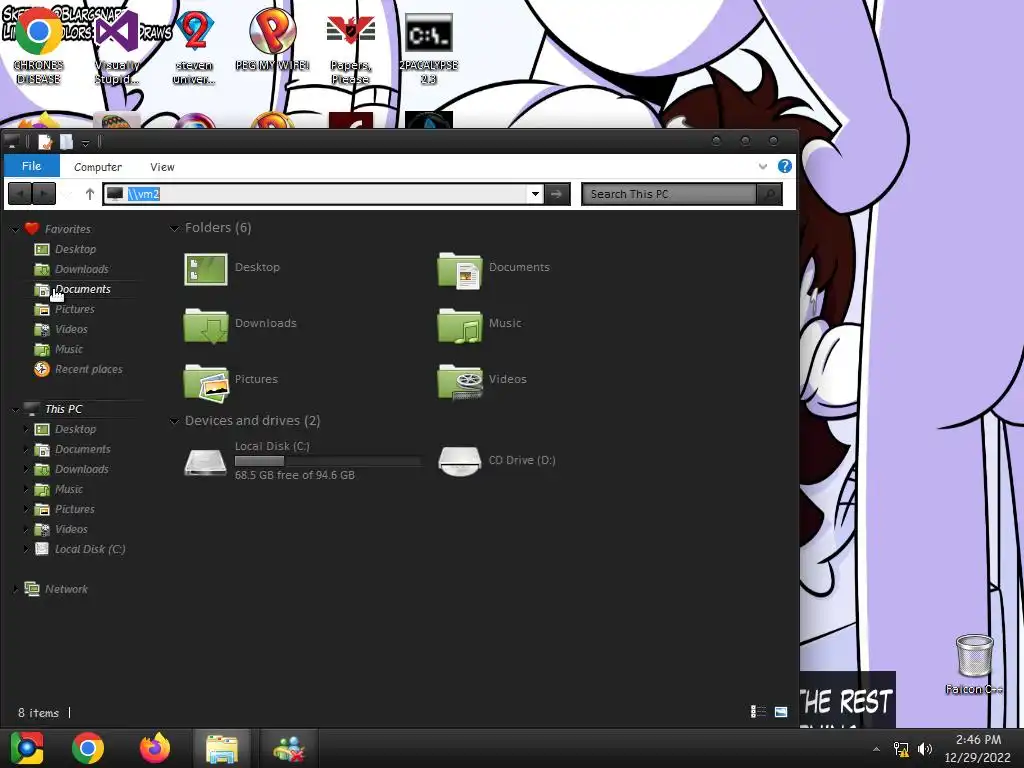The width and height of the screenshot is (1024, 768).
Task: Select the Videos folder icon
Action: 460,382
